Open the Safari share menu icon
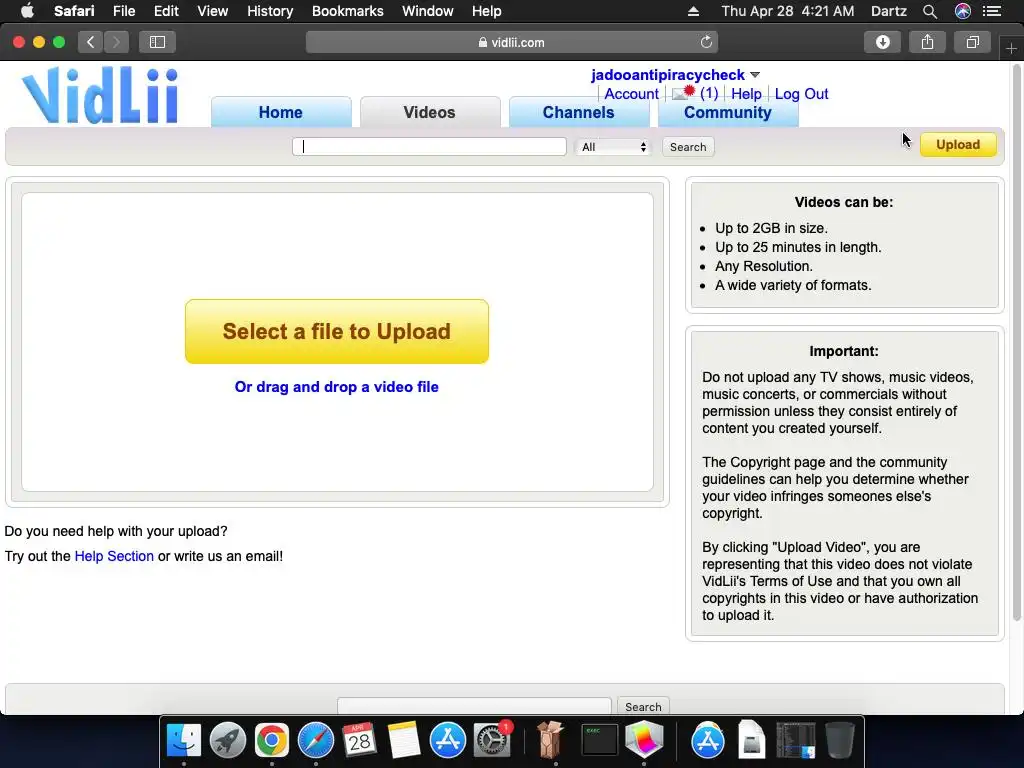Viewport: 1024px width, 768px height. click(927, 42)
